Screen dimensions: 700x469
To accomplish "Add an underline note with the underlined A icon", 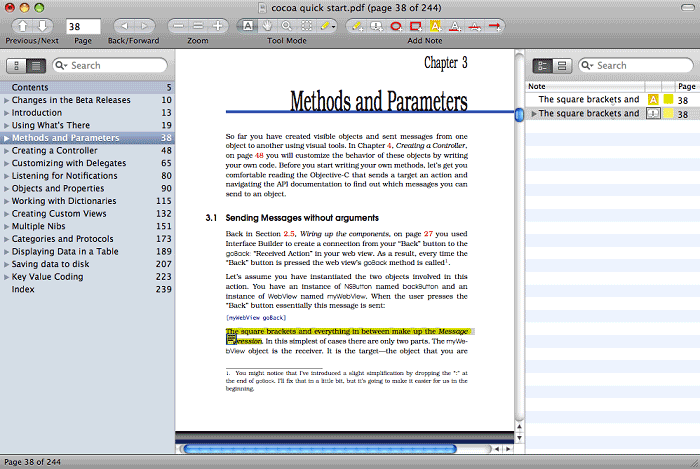I will click(455, 26).
